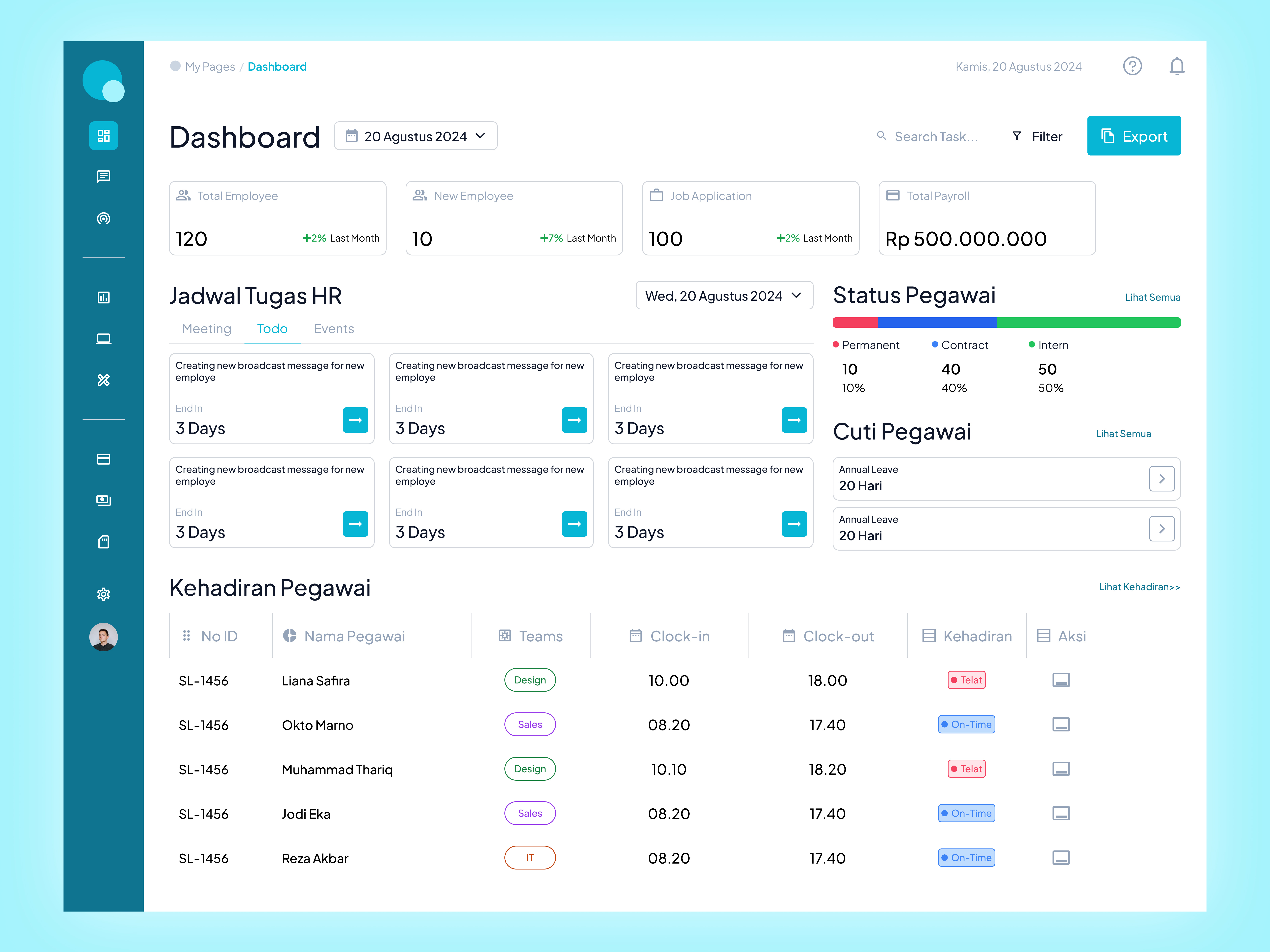This screenshot has height=952, width=1270.
Task: Select the crossed tools icon in sidebar
Action: [103, 379]
